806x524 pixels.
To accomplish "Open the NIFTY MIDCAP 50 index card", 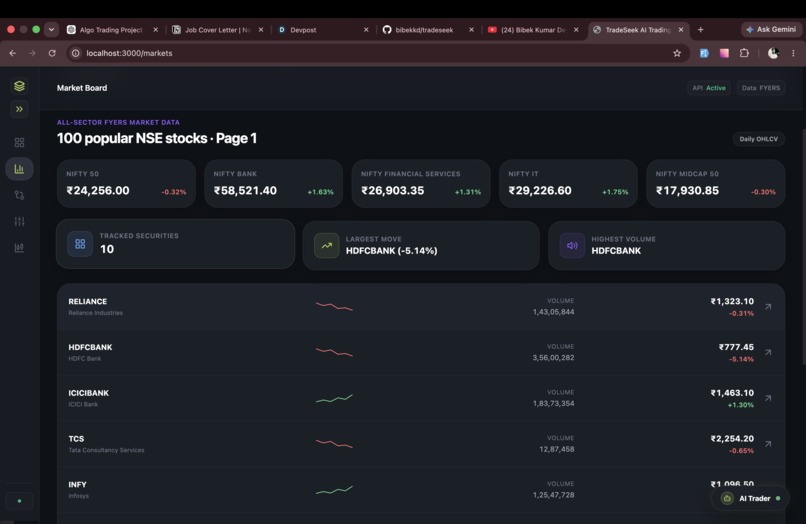I will click(716, 184).
